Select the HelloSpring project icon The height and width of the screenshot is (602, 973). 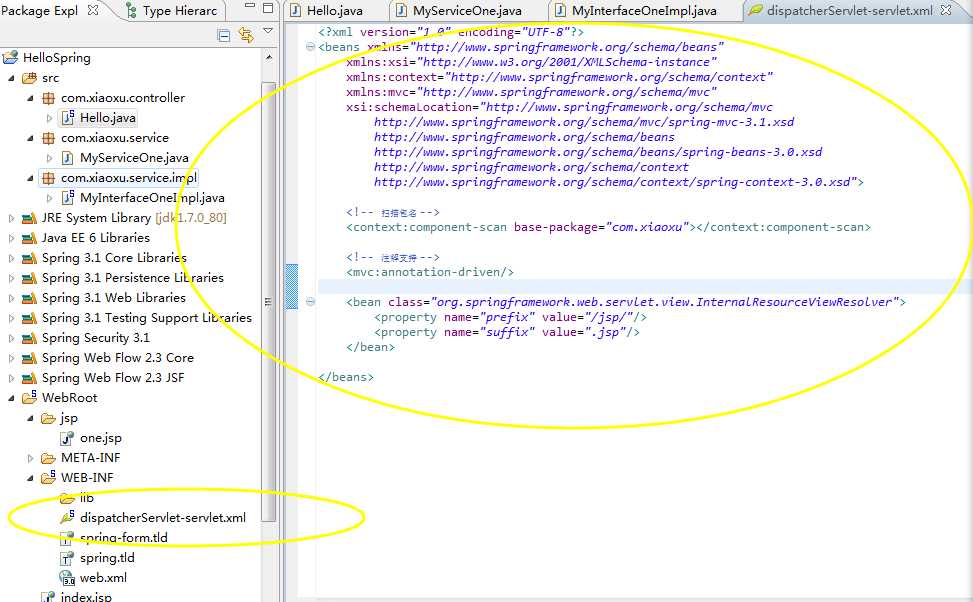coord(10,58)
